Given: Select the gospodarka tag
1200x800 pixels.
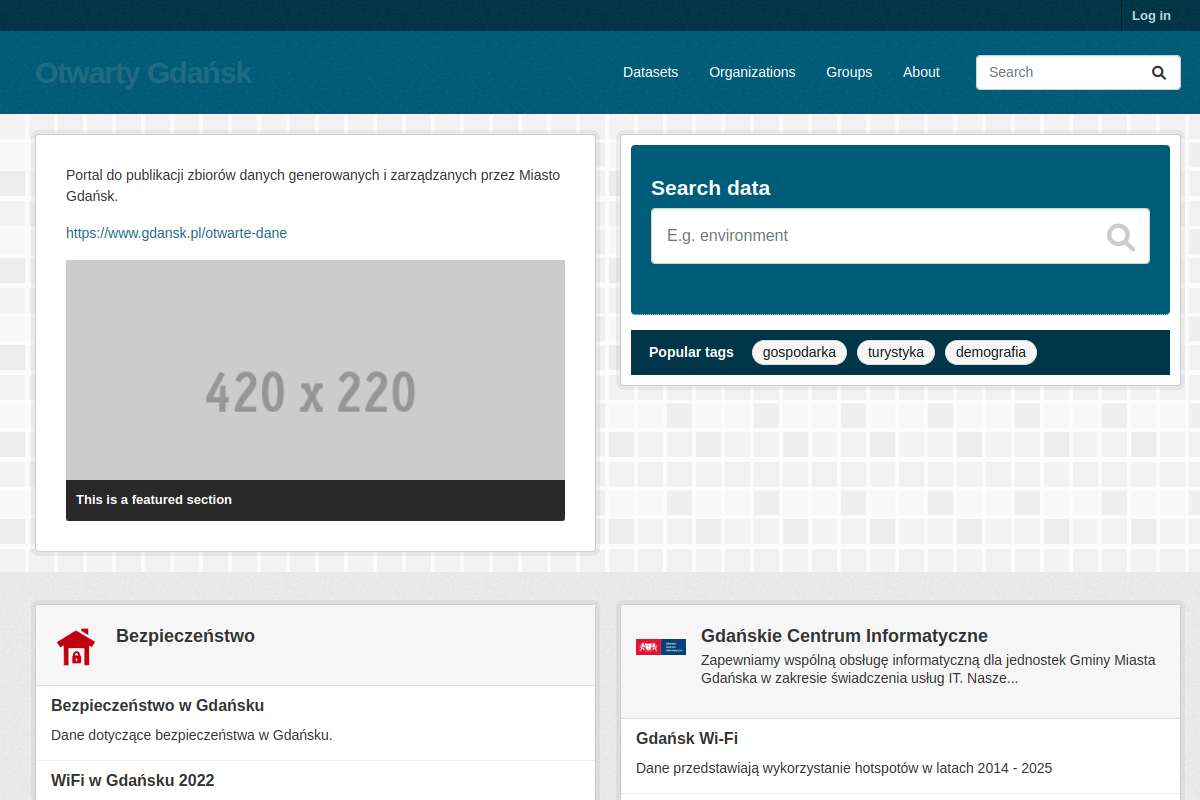Looking at the screenshot, I should pos(799,352).
